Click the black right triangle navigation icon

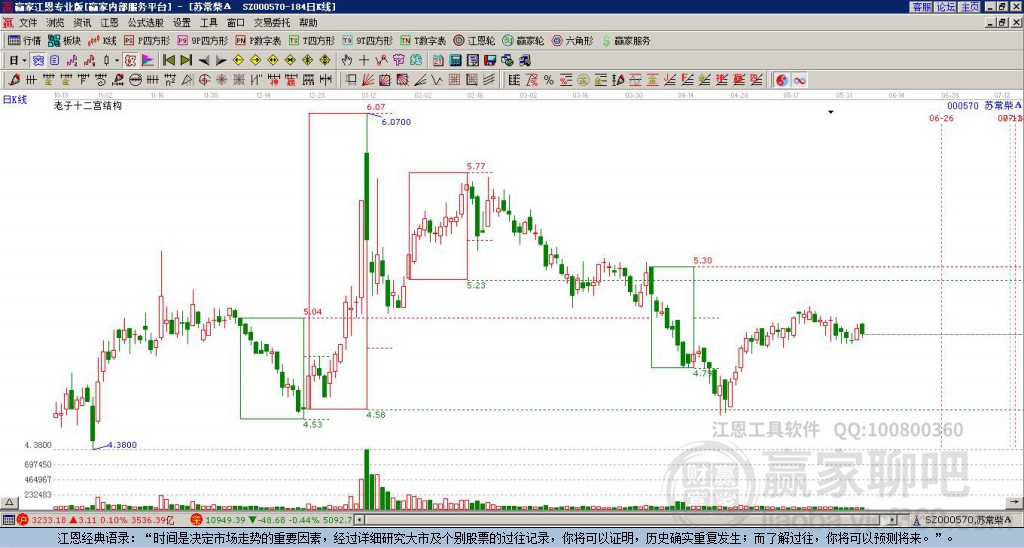pyautogui.click(x=221, y=60)
